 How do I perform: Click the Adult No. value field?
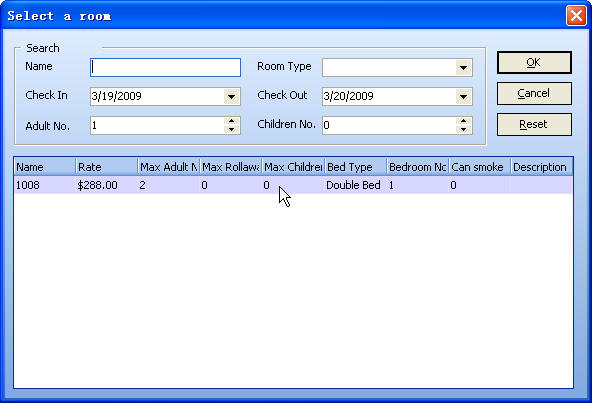click(157, 125)
